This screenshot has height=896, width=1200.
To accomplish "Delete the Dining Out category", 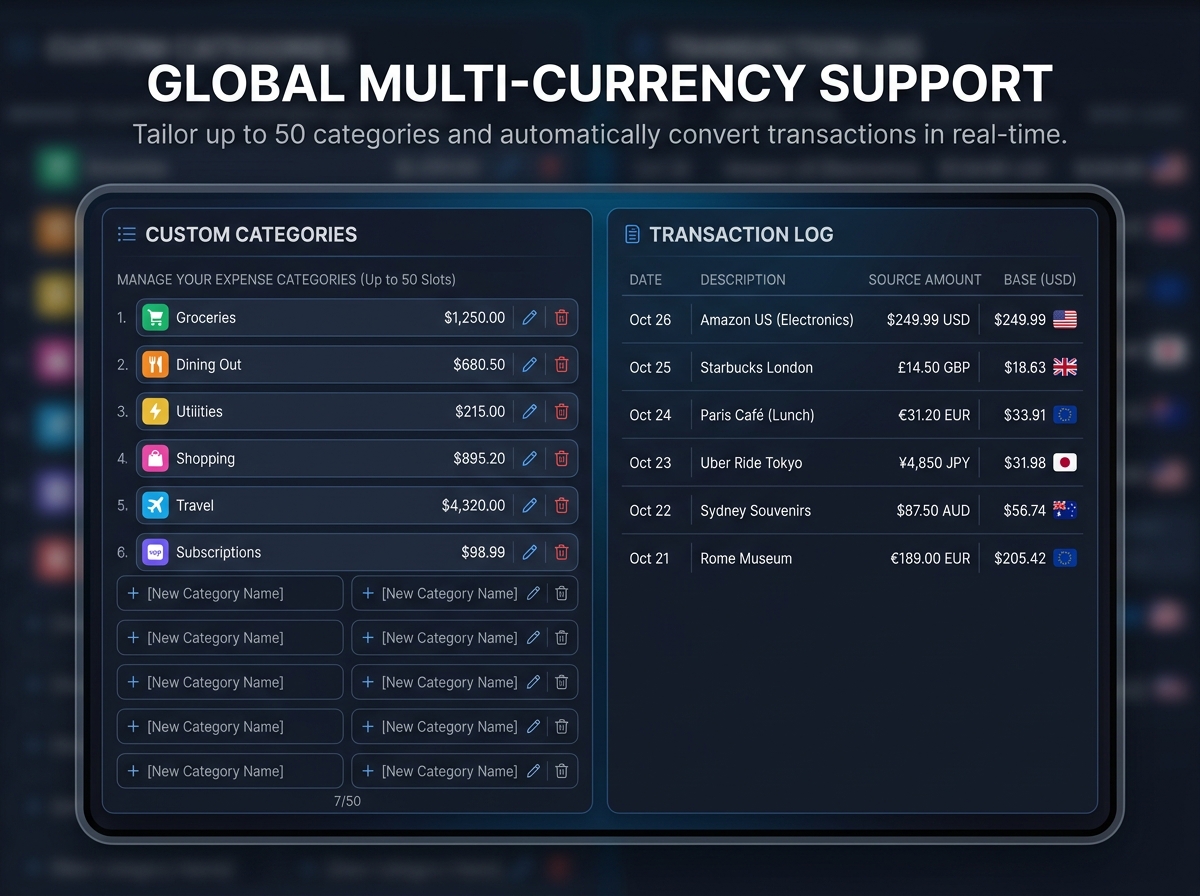I will click(562, 365).
